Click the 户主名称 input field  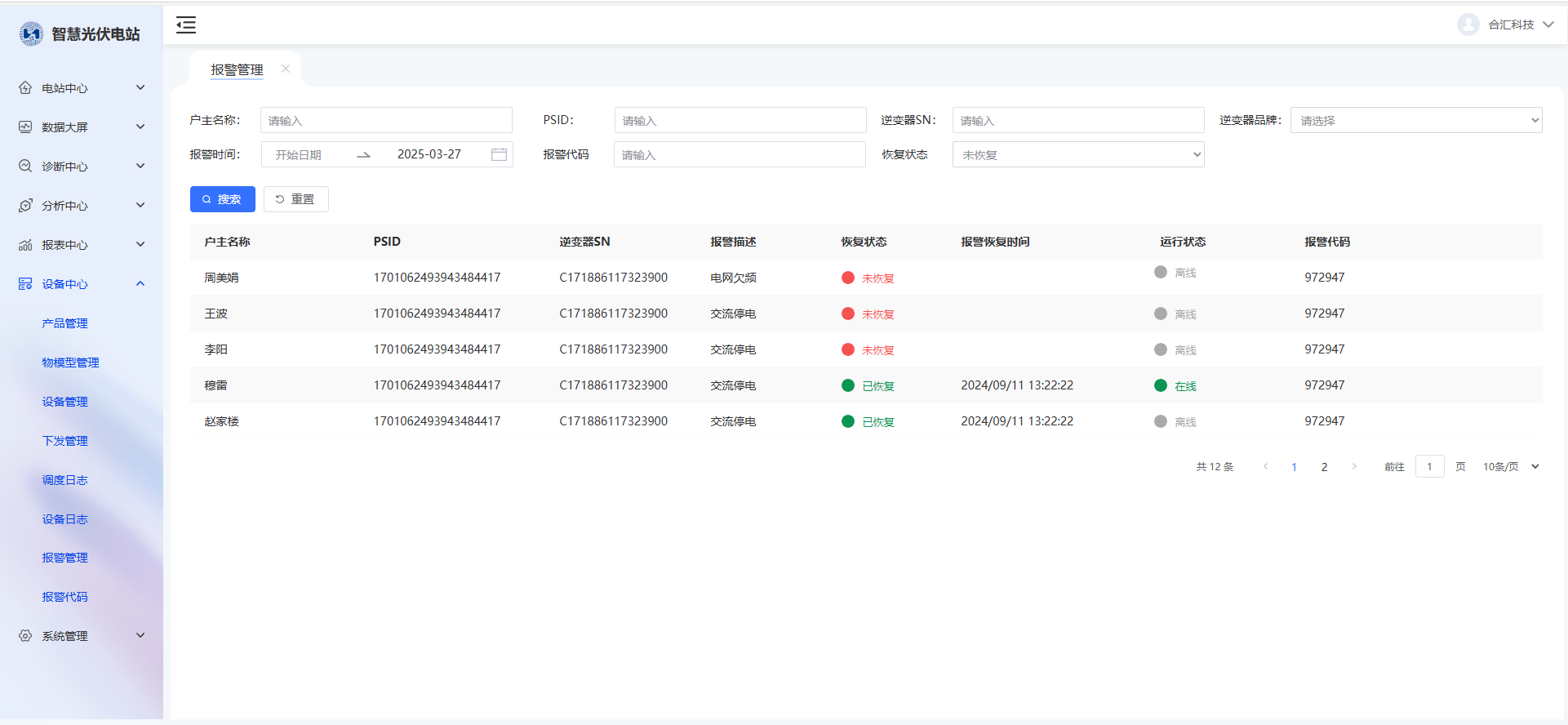(386, 120)
